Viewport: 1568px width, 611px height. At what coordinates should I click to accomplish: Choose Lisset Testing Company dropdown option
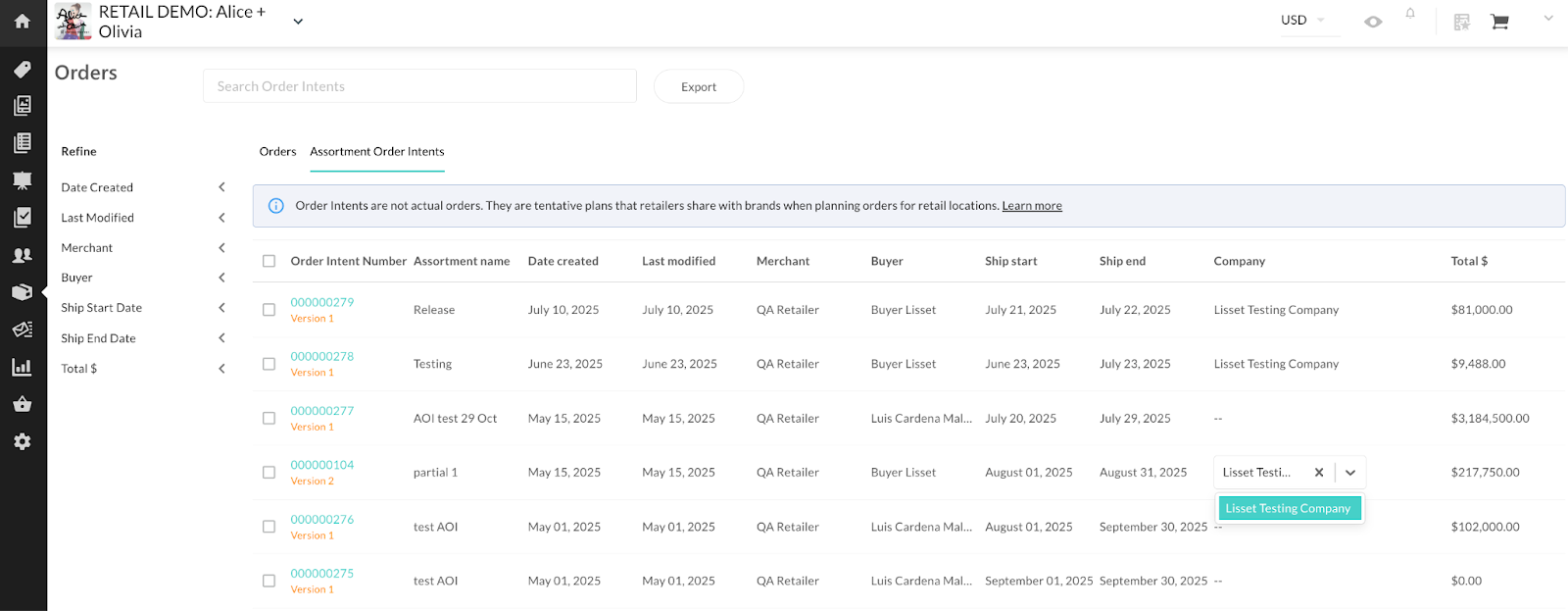[1288, 508]
